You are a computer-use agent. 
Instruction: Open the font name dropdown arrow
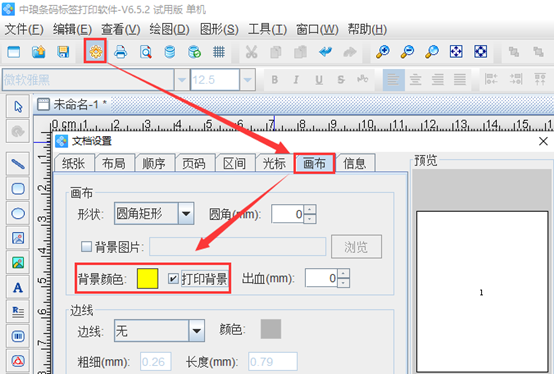pyautogui.click(x=182, y=80)
